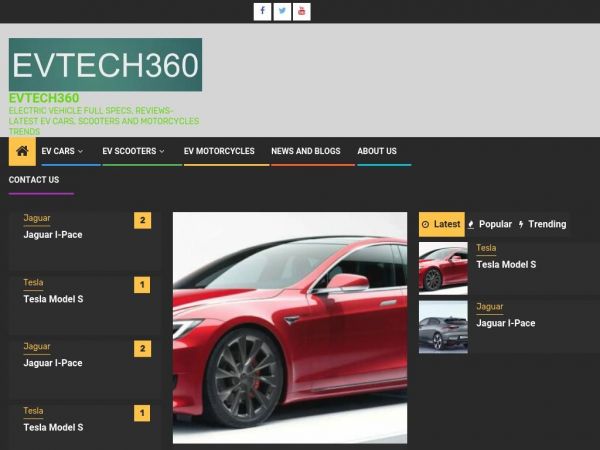The width and height of the screenshot is (600, 450).
Task: Click the first Jaguar category label in left list
Action: tap(37, 218)
